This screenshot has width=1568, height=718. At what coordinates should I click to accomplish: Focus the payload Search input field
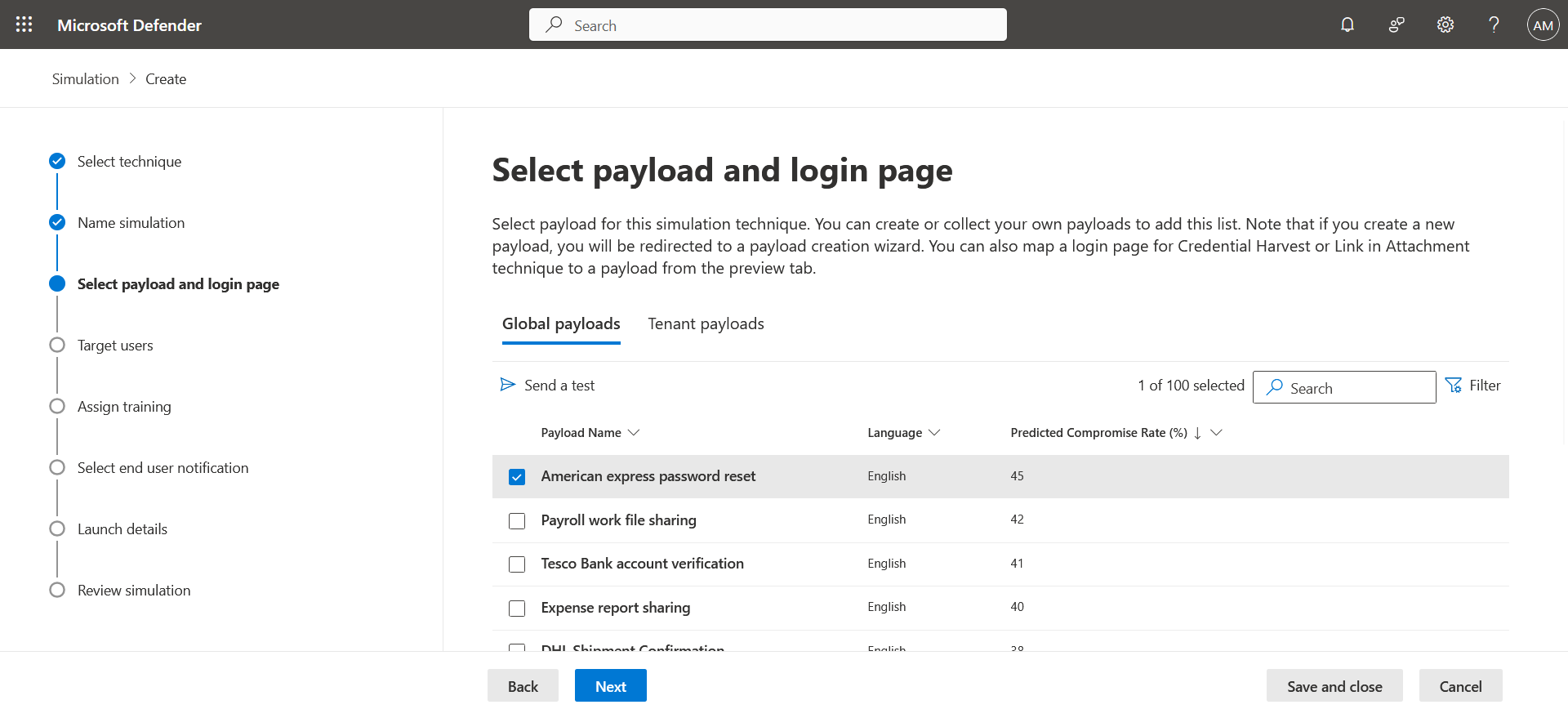pos(1344,387)
